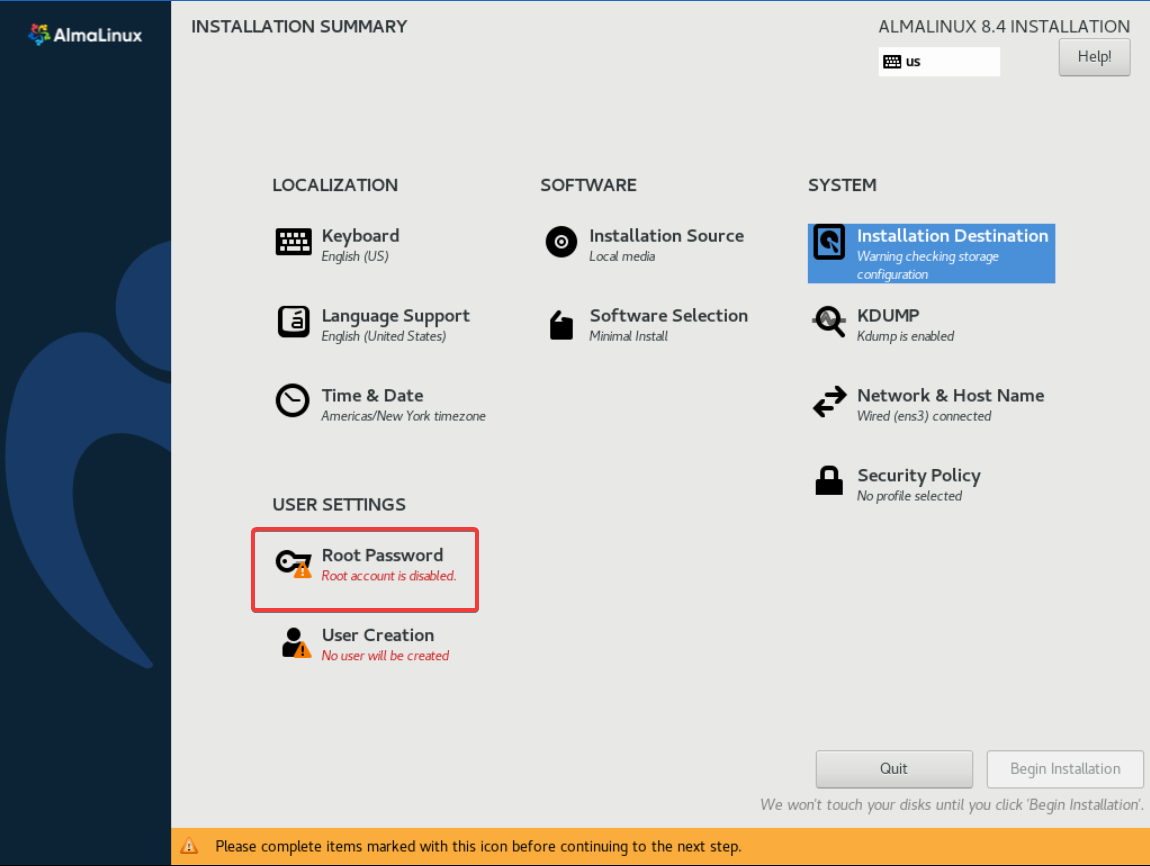The image size is (1150, 866).
Task: Quit the installer with the Quit button
Action: tap(894, 768)
